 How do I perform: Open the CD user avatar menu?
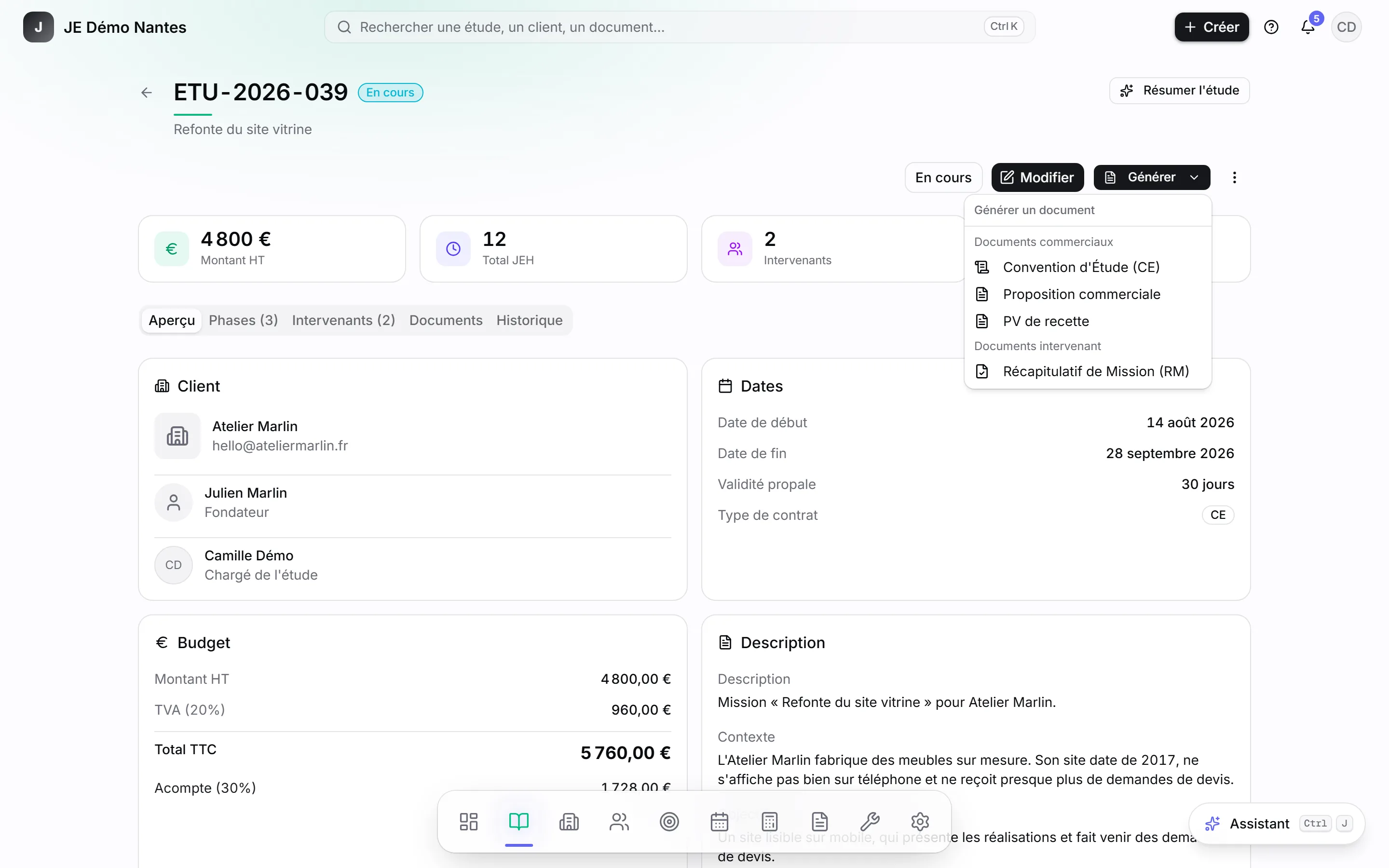[x=1346, y=27]
